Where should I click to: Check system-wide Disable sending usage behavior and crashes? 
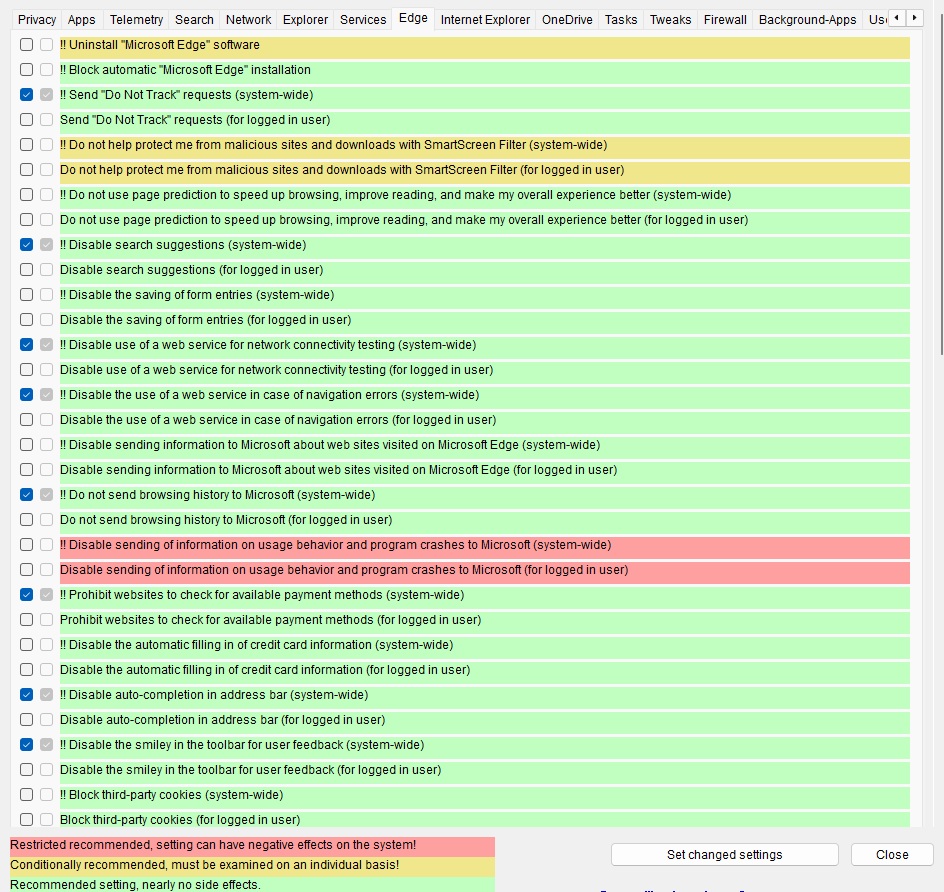(x=27, y=545)
